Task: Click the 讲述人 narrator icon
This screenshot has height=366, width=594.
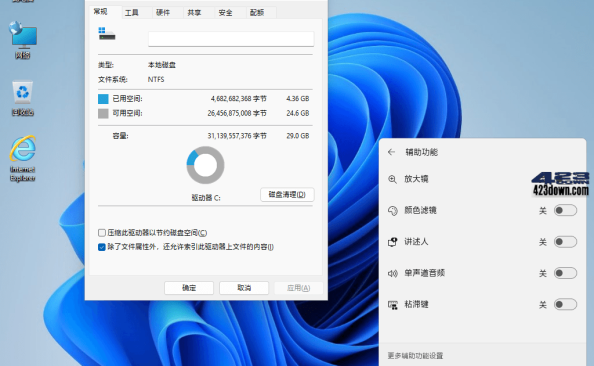Action: pyautogui.click(x=392, y=242)
